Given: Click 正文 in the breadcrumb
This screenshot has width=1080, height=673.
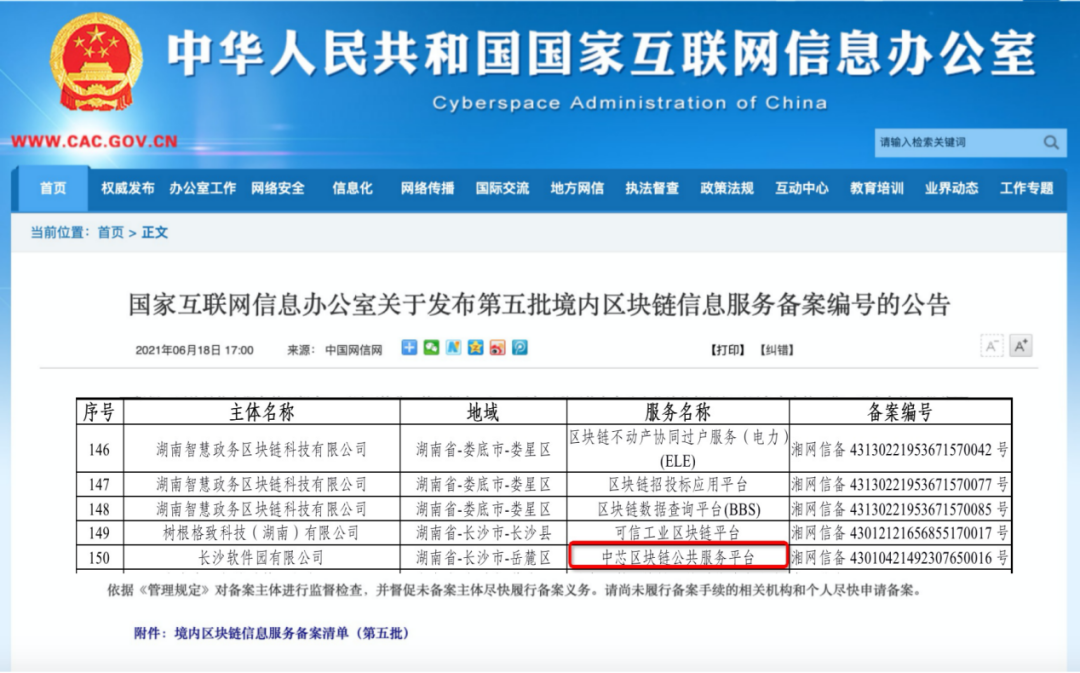Looking at the screenshot, I should (x=155, y=232).
